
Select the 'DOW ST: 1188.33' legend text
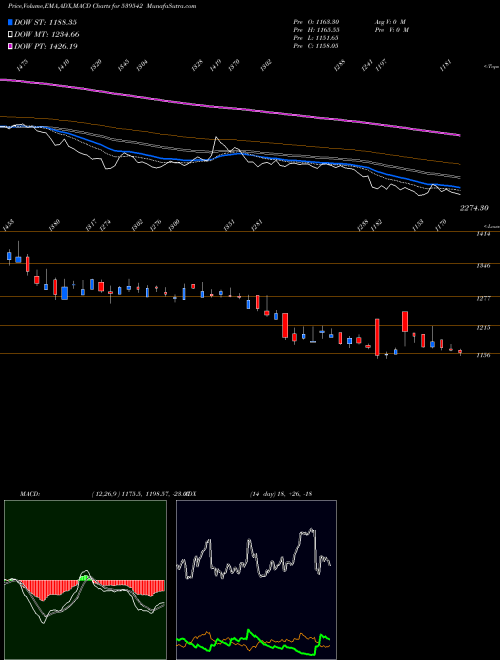click(x=45, y=22)
